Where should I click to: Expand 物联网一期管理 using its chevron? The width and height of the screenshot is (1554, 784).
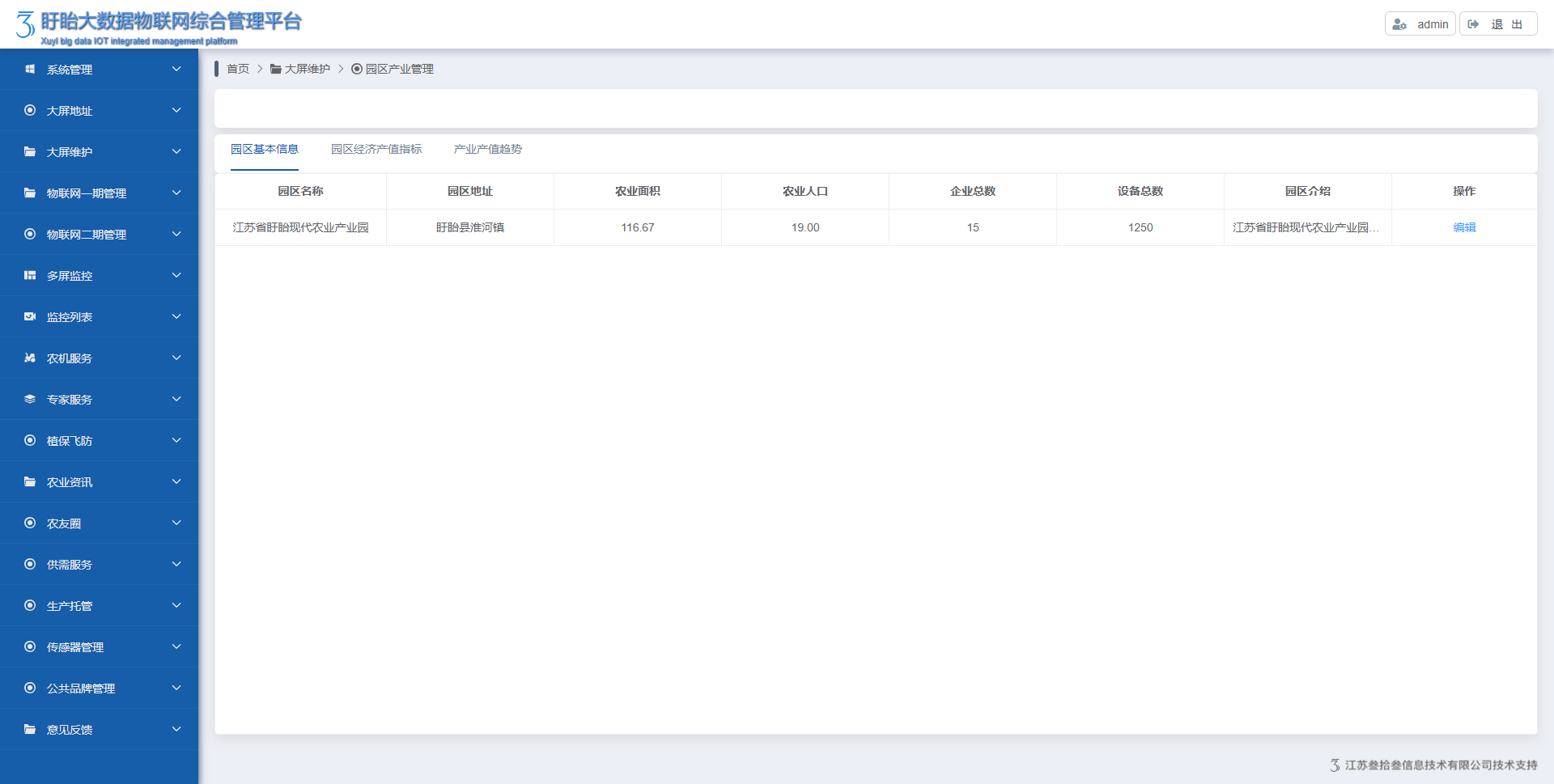(x=176, y=193)
